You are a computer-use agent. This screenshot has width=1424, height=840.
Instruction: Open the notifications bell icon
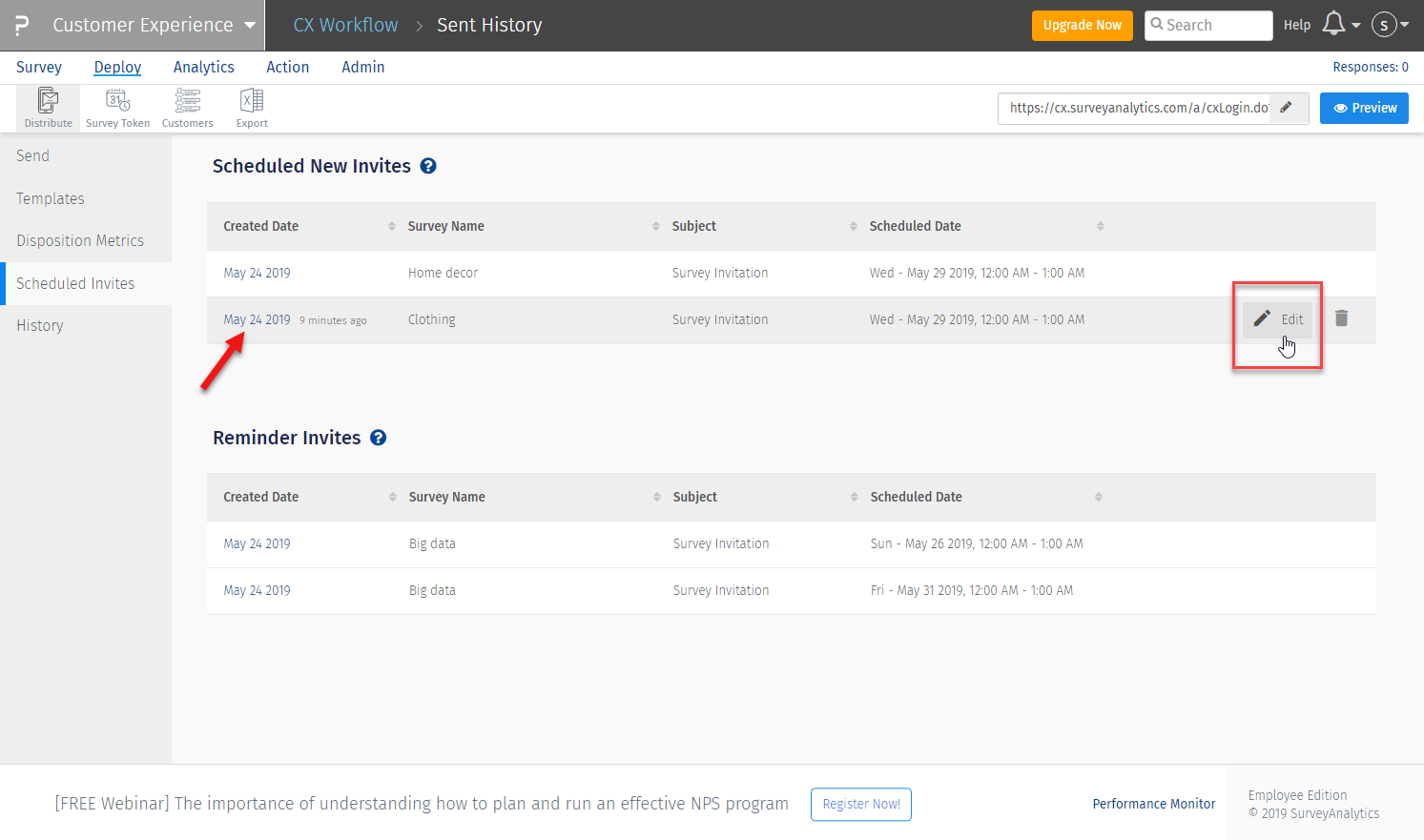1334,25
